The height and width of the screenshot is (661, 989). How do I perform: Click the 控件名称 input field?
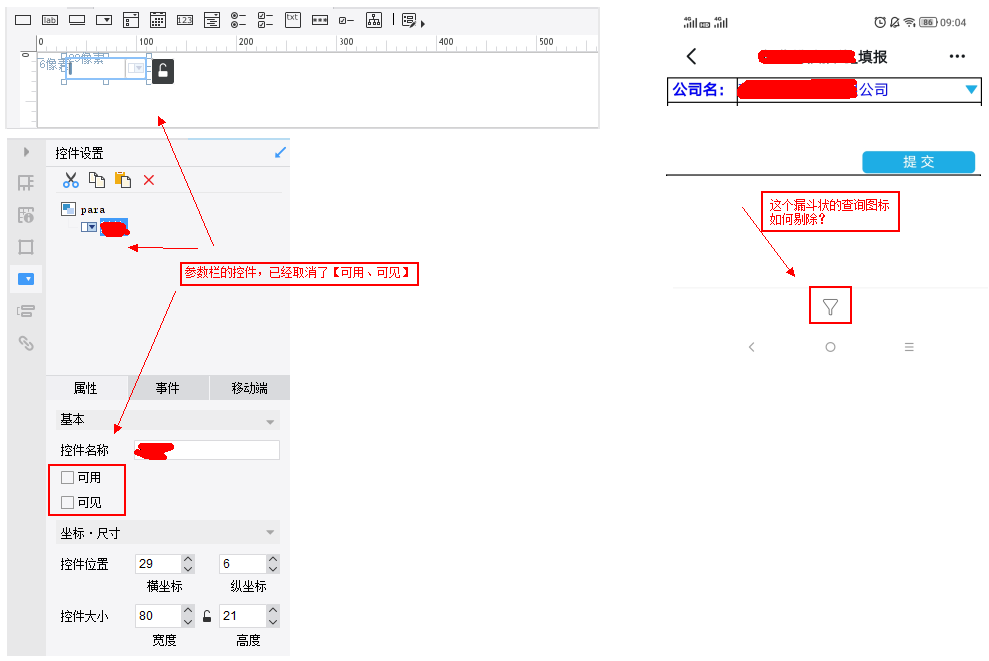[207, 450]
